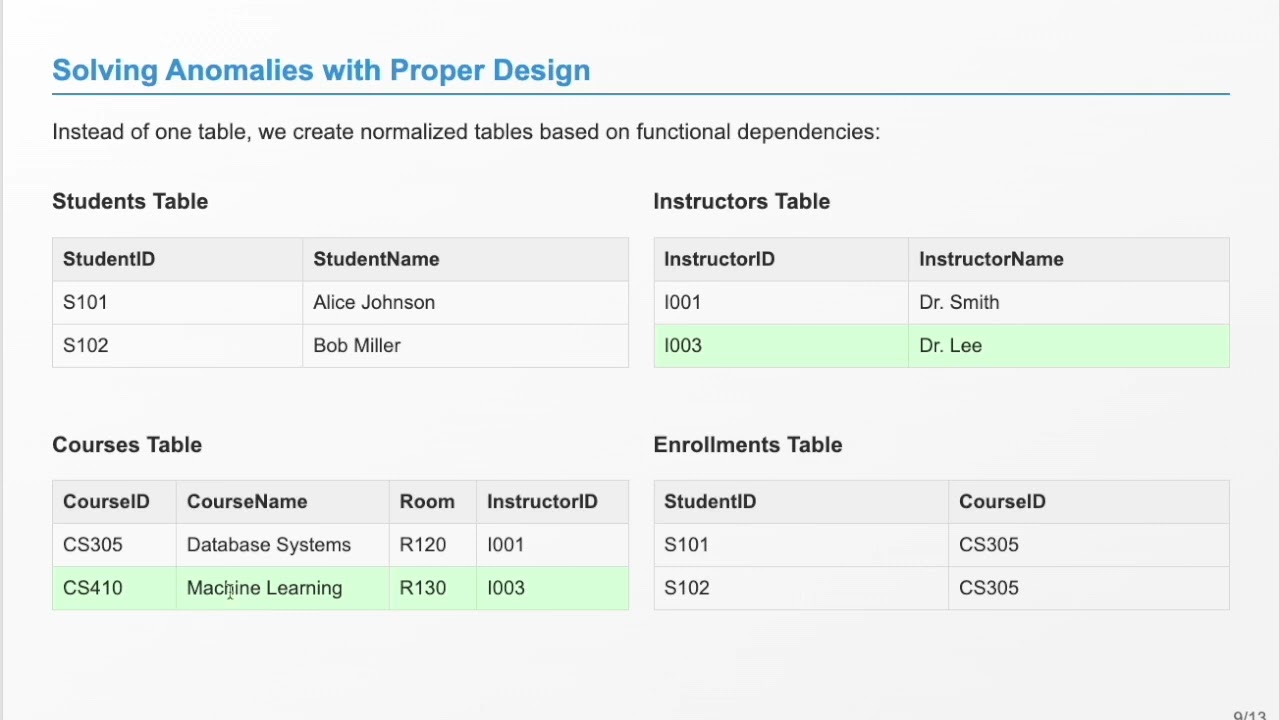Click the 'Instructors Table' heading

[x=741, y=201]
